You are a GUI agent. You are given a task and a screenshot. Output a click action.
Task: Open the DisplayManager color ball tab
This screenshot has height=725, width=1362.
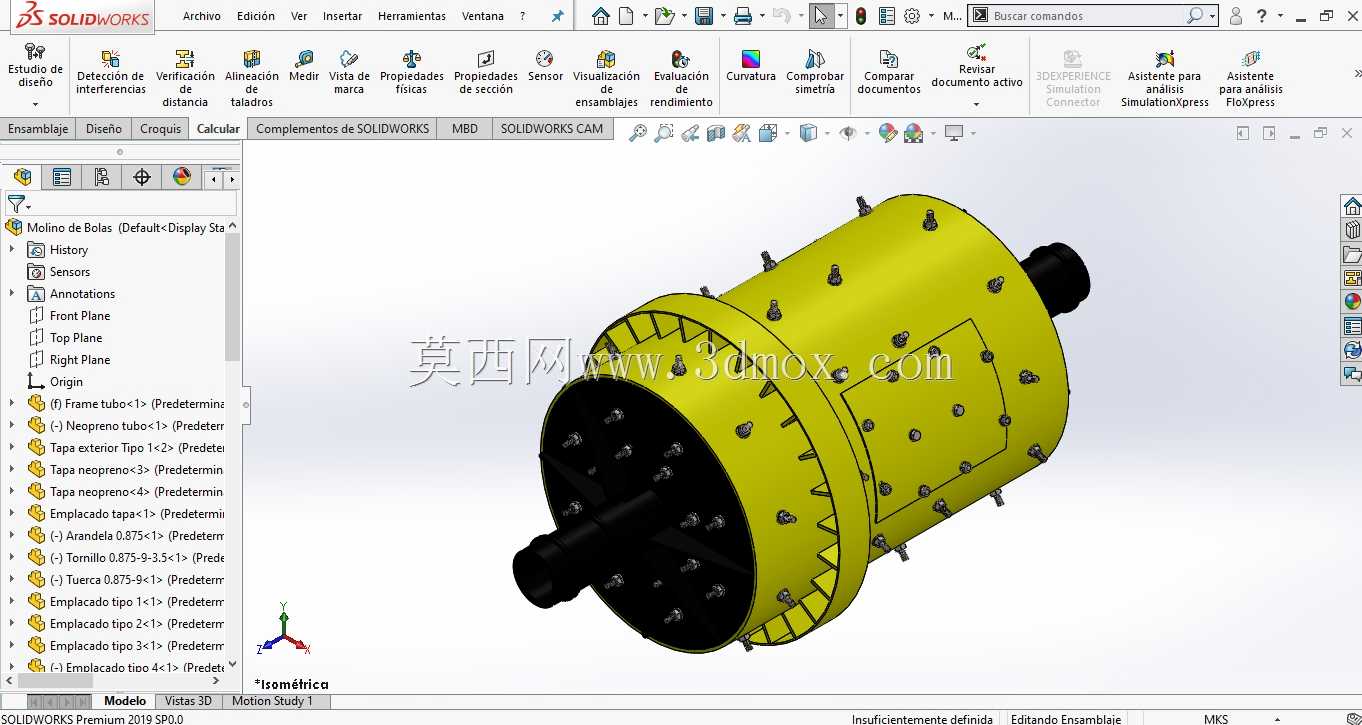(182, 177)
